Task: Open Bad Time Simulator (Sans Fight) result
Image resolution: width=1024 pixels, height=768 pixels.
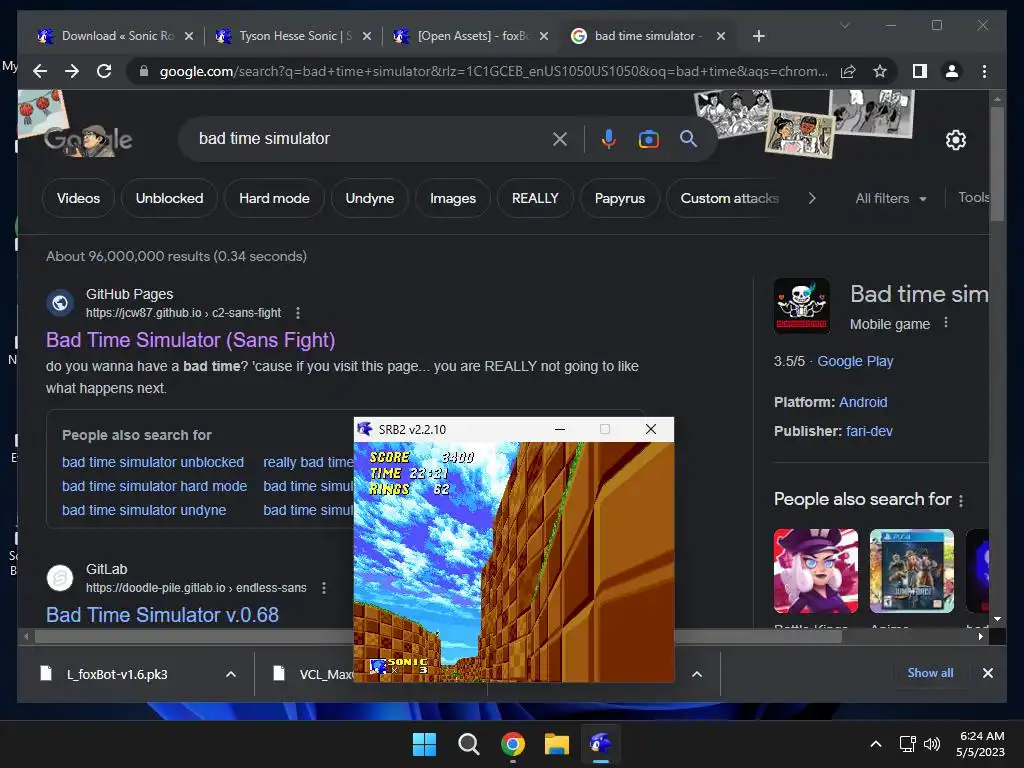Action: pyautogui.click(x=190, y=340)
